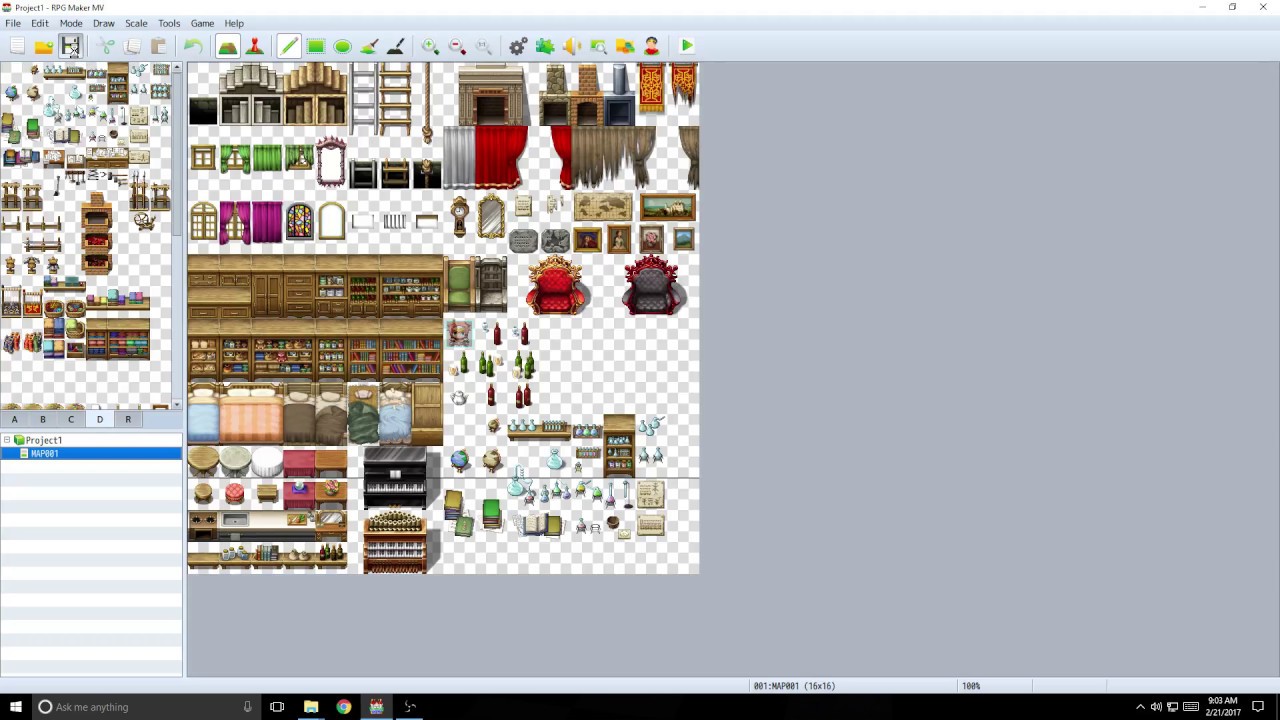The height and width of the screenshot is (720, 1280).
Task: Open the Sound Test speaker icon
Action: [572, 46]
